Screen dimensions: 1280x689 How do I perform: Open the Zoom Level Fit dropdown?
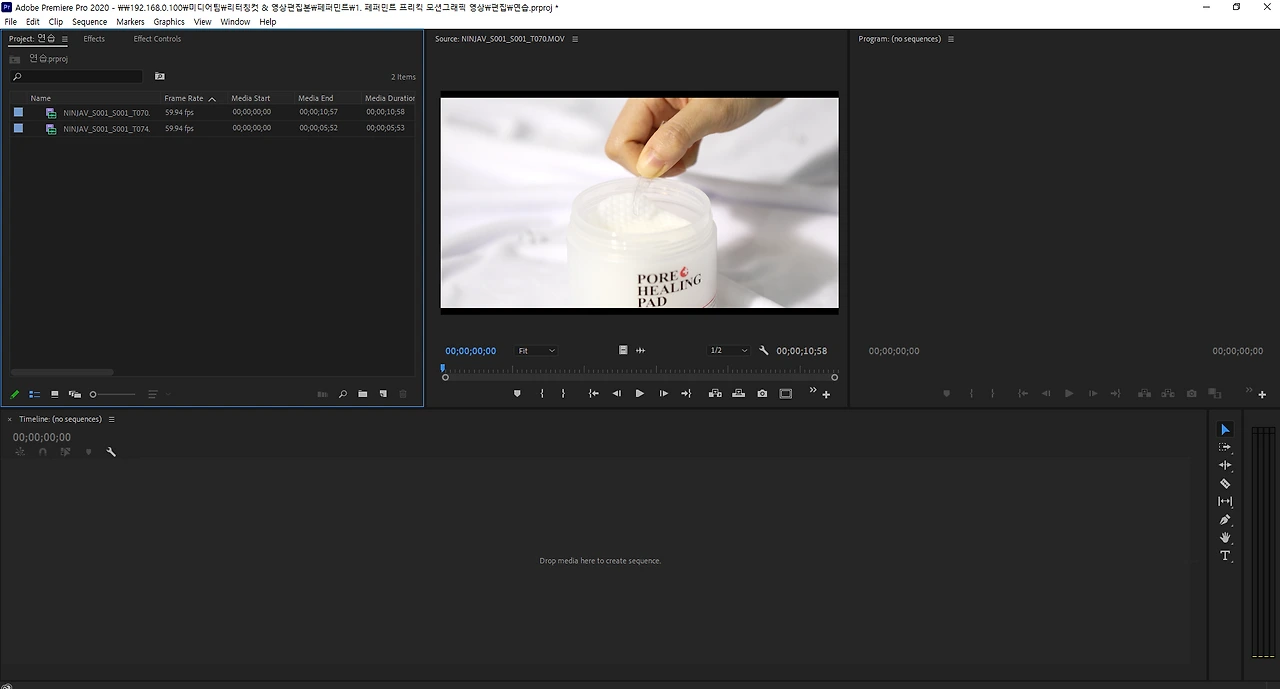(536, 351)
